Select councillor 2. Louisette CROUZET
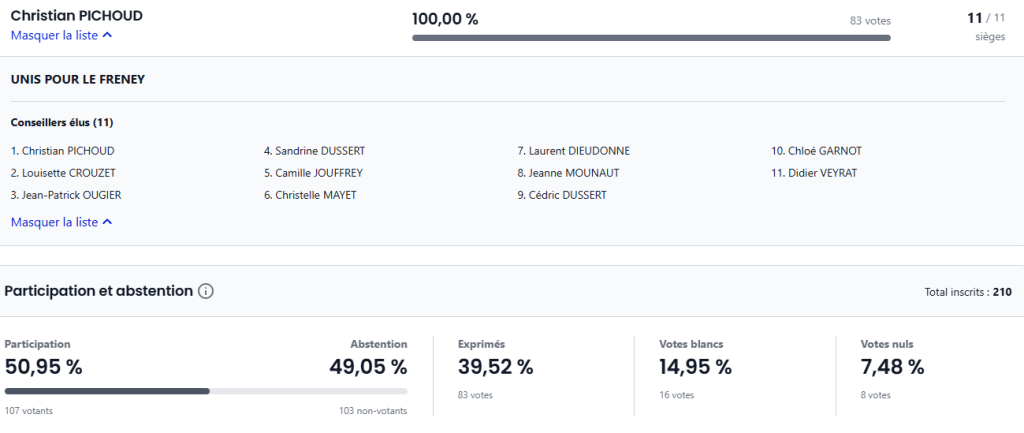The height and width of the screenshot is (433, 1024). click(62, 173)
